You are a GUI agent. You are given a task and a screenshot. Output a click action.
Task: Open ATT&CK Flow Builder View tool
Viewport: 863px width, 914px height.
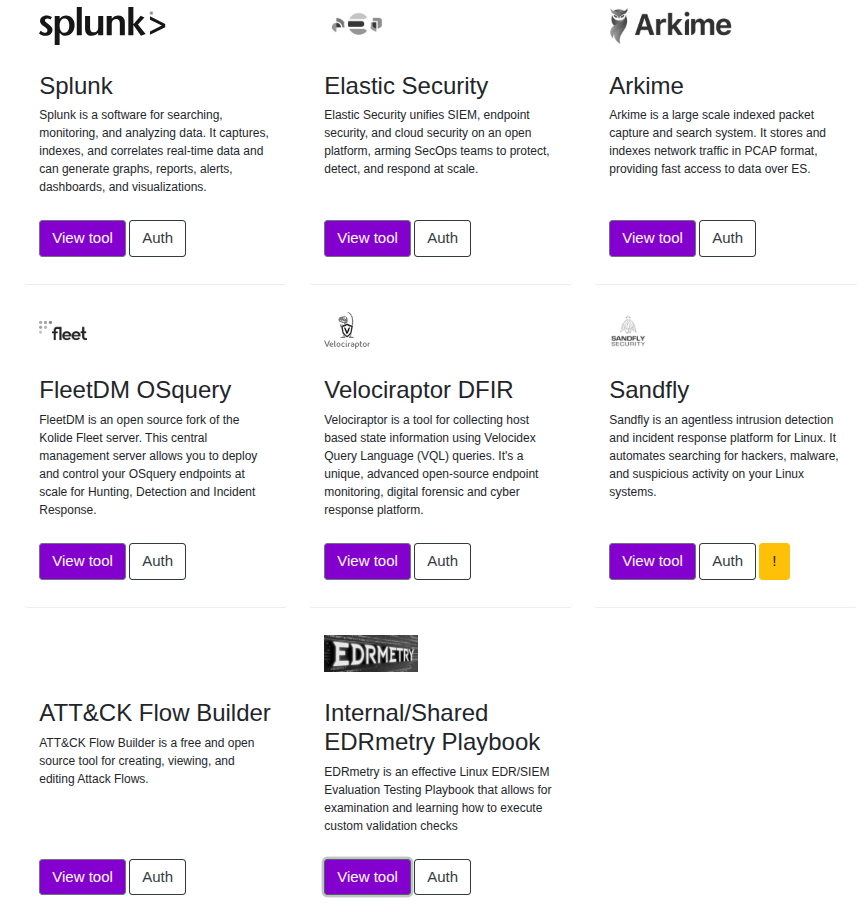click(x=82, y=877)
